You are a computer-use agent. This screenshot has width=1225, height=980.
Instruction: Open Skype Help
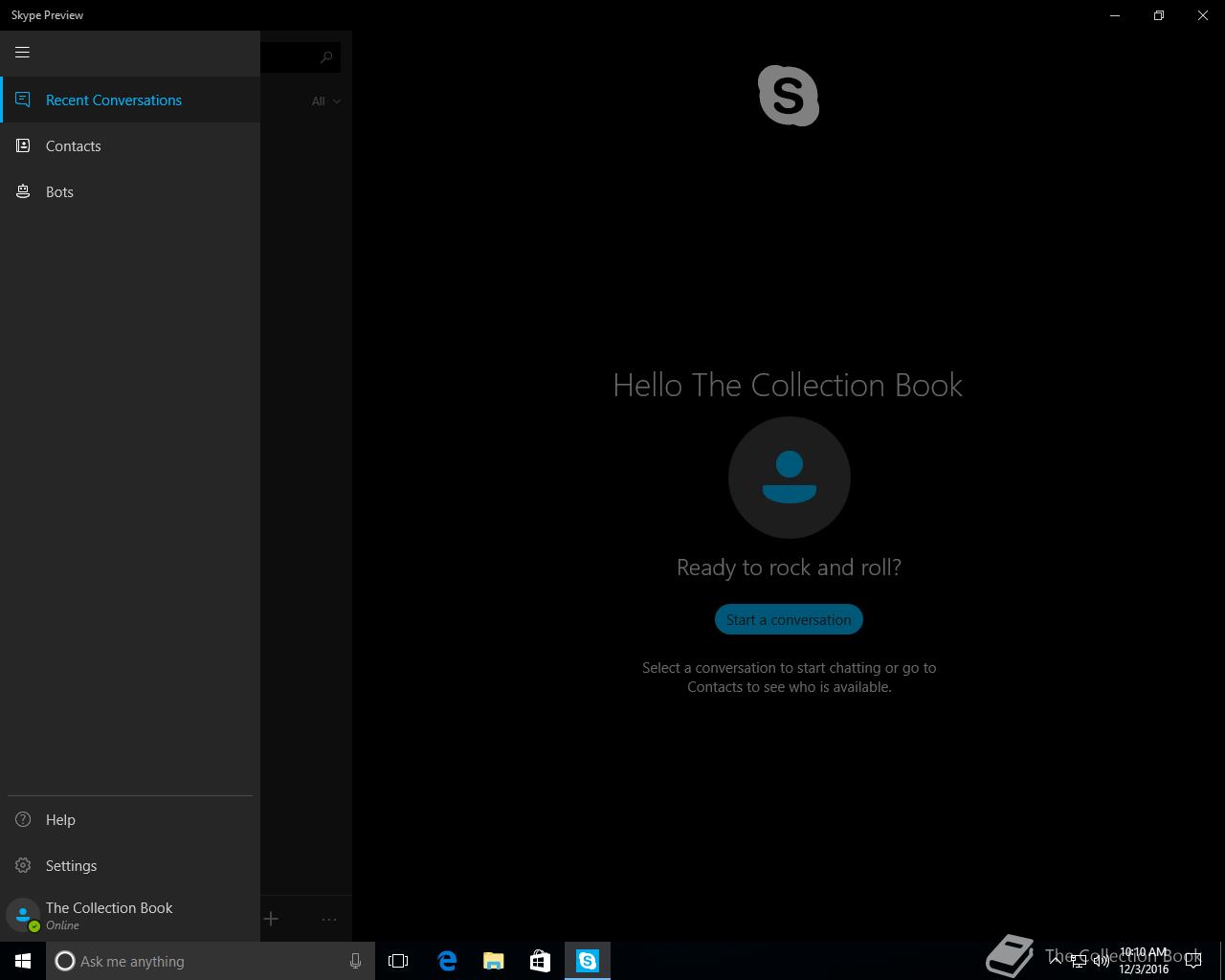(x=130, y=819)
